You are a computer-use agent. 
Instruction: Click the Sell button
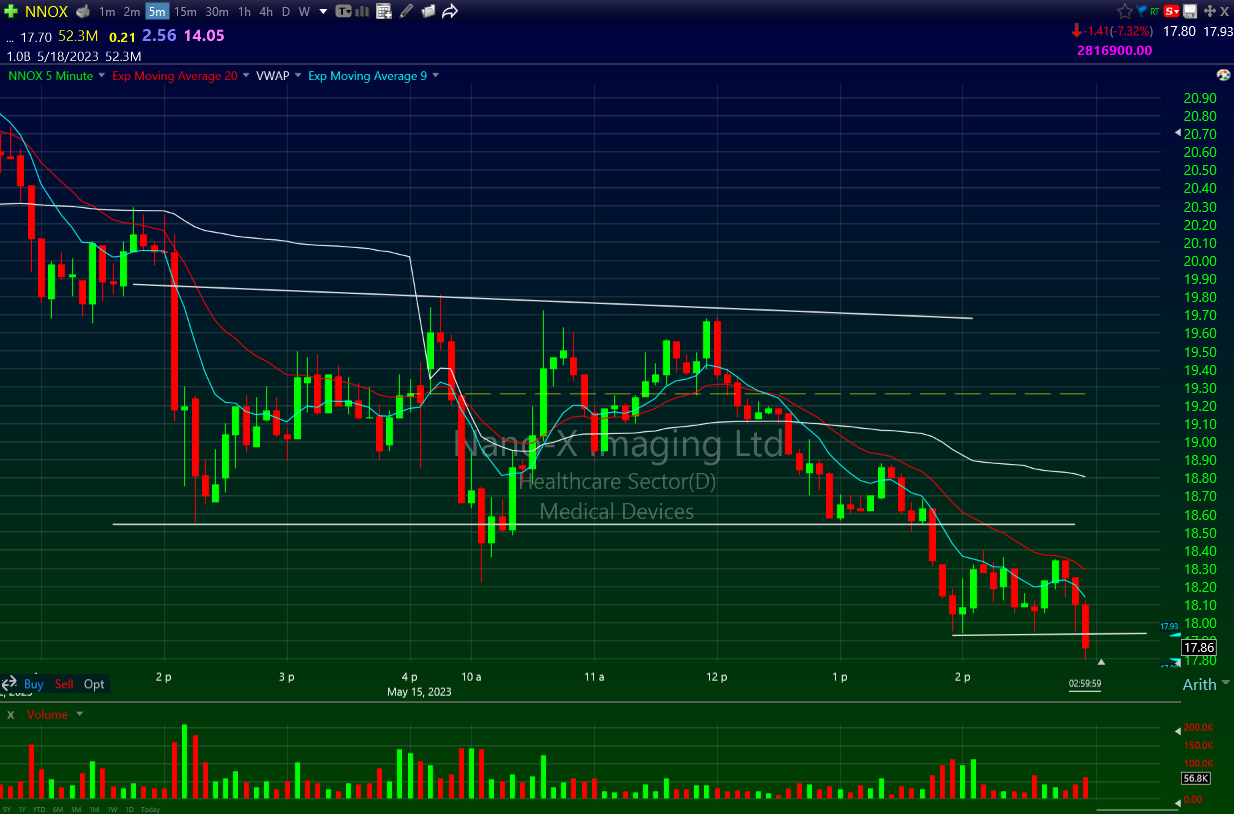(x=64, y=684)
